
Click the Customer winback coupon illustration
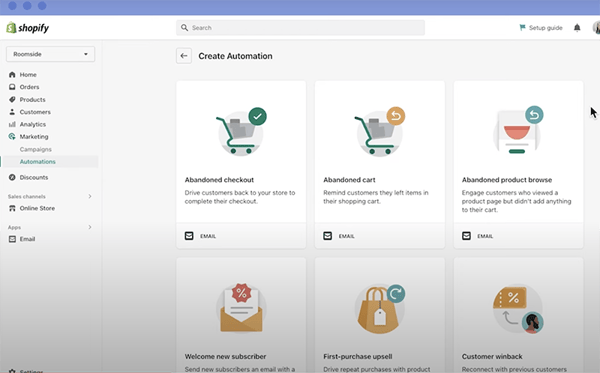tap(518, 308)
